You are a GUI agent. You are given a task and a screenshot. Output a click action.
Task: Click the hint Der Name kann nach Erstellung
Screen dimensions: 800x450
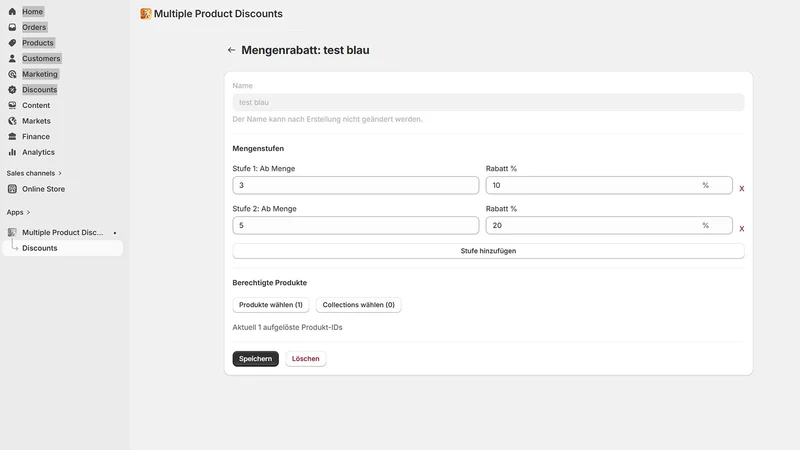pyautogui.click(x=328, y=119)
